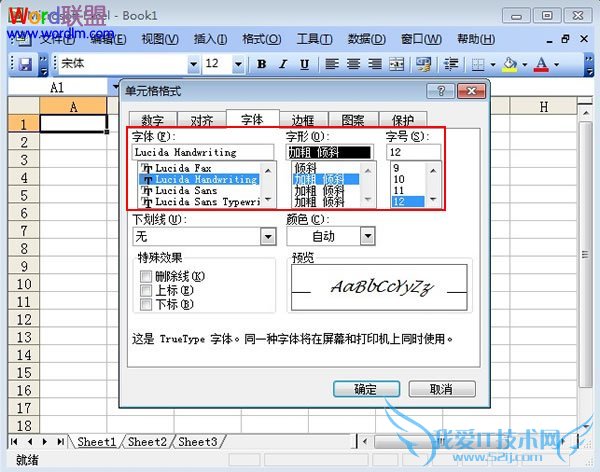Select Lucida Fax in font list
The image size is (600, 472).
(x=199, y=168)
